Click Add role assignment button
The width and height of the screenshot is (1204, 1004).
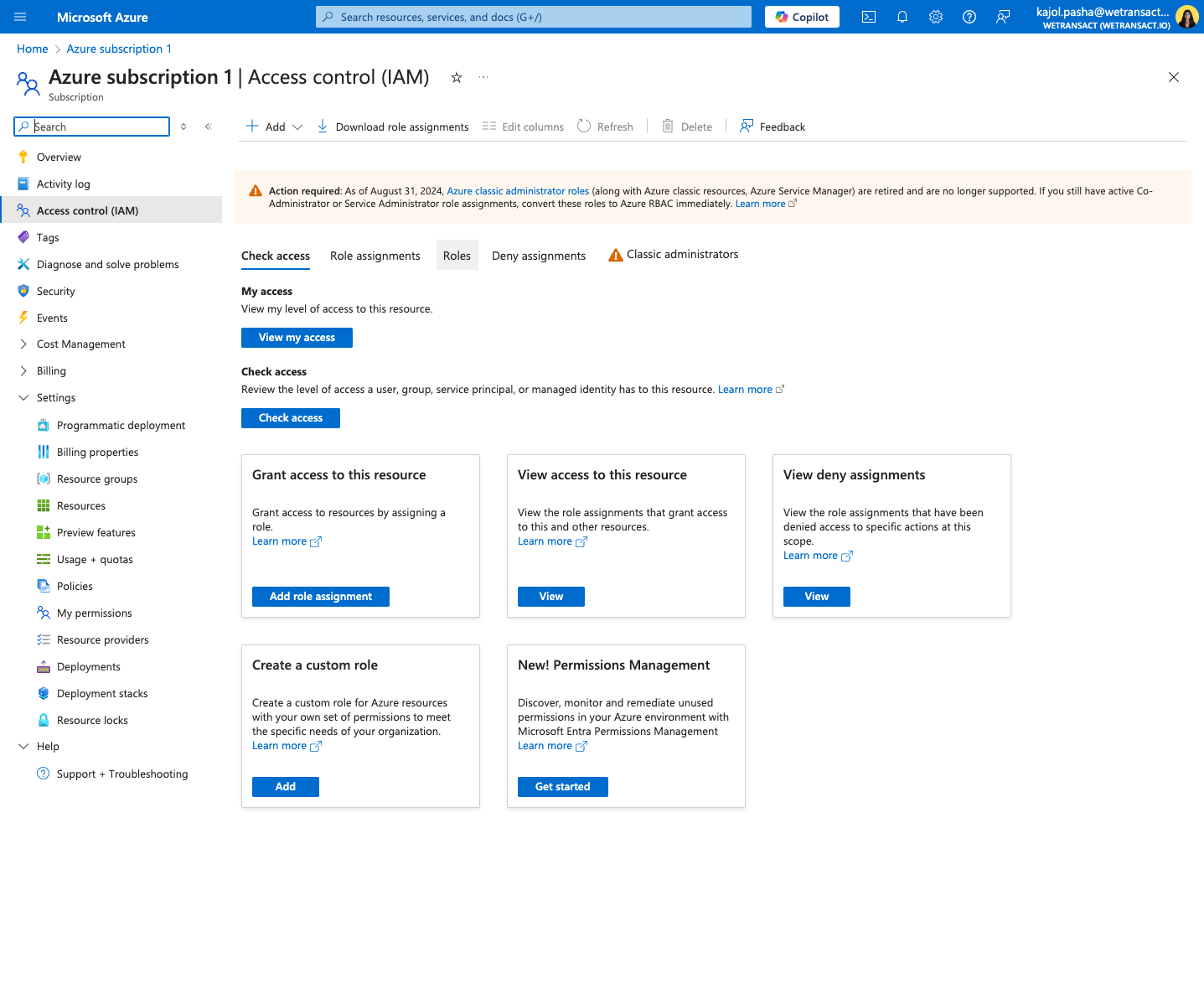coord(321,597)
